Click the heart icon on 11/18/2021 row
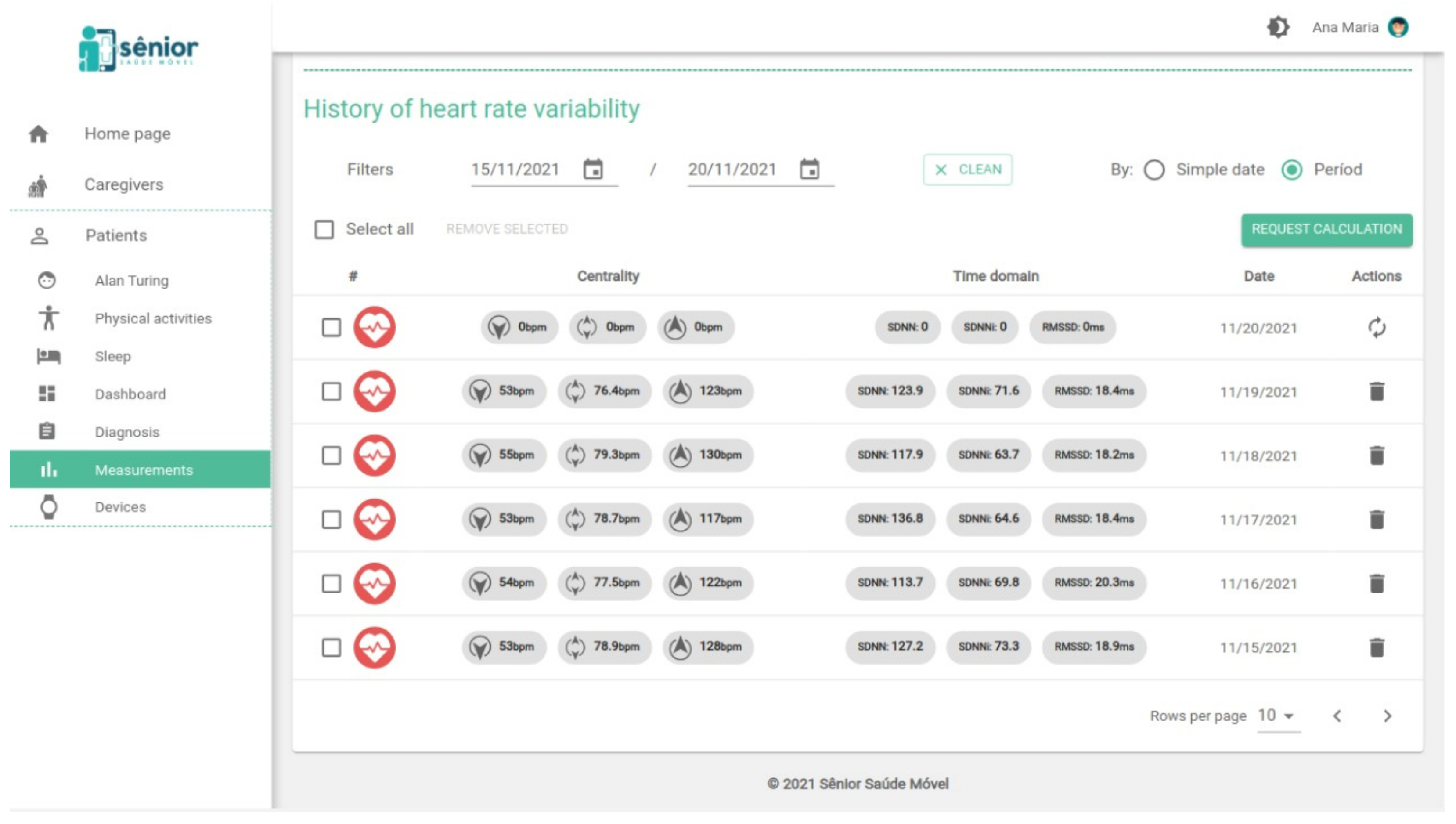Screen dimensions: 1456x824 375,455
